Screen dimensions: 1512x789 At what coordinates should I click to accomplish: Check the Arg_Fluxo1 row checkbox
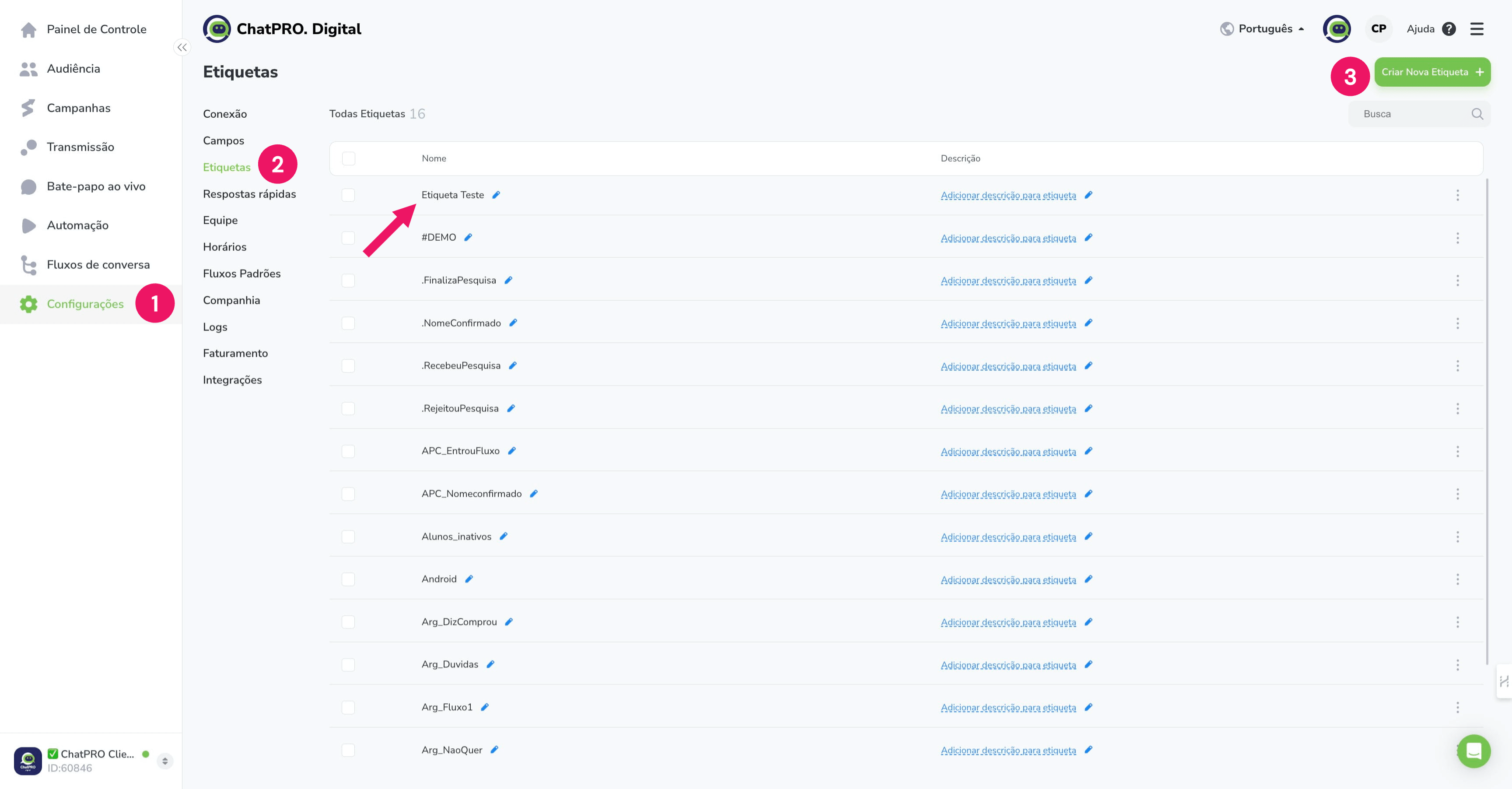click(x=348, y=708)
